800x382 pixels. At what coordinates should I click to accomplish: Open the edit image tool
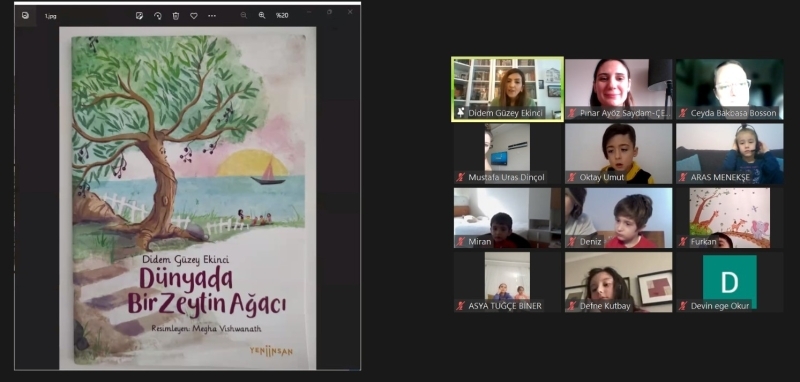139,16
